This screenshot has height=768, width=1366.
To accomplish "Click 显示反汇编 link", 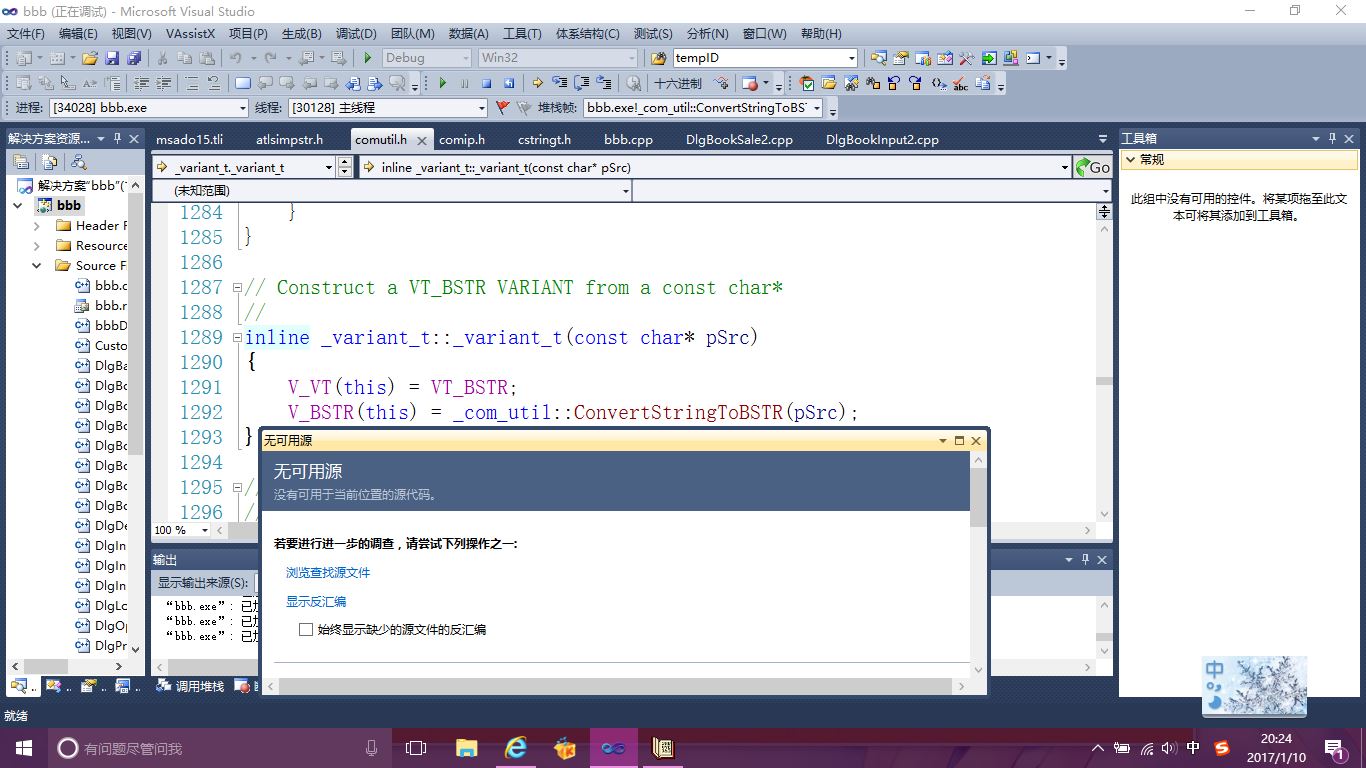I will 316,602.
